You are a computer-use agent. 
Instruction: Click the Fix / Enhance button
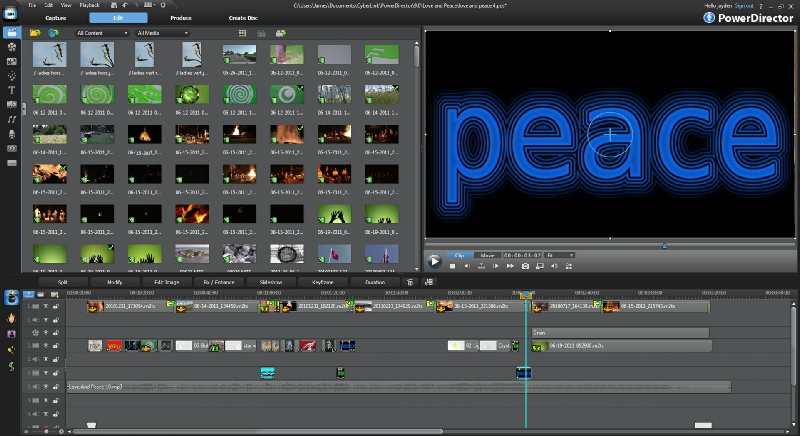[218, 283]
